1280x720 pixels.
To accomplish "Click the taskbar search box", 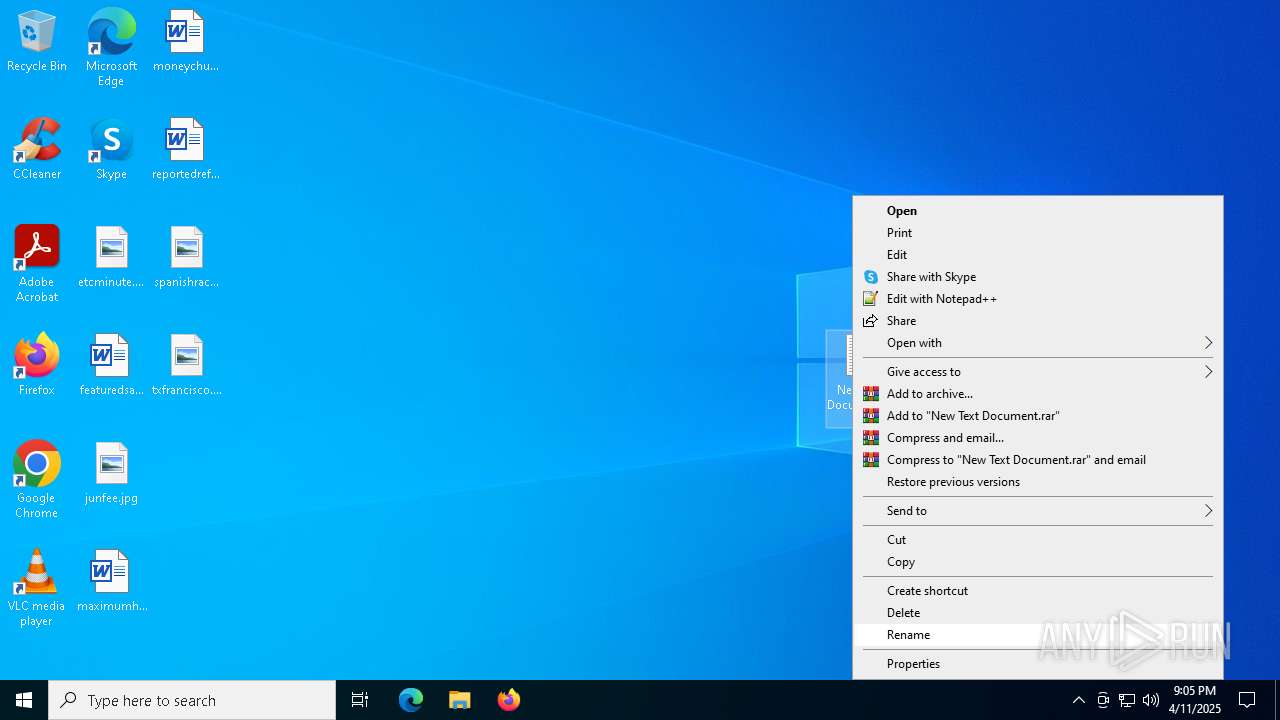I will (x=192, y=700).
